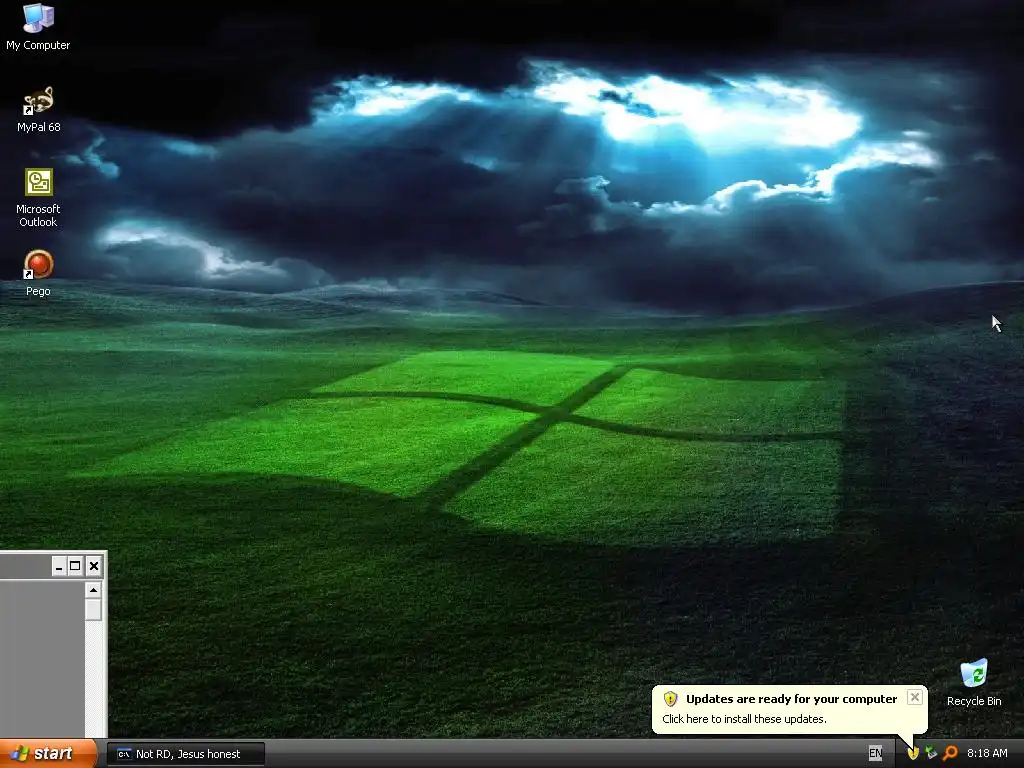Click 'Click here to install these updates' text
Screen dimensions: 1024x768
744,719
